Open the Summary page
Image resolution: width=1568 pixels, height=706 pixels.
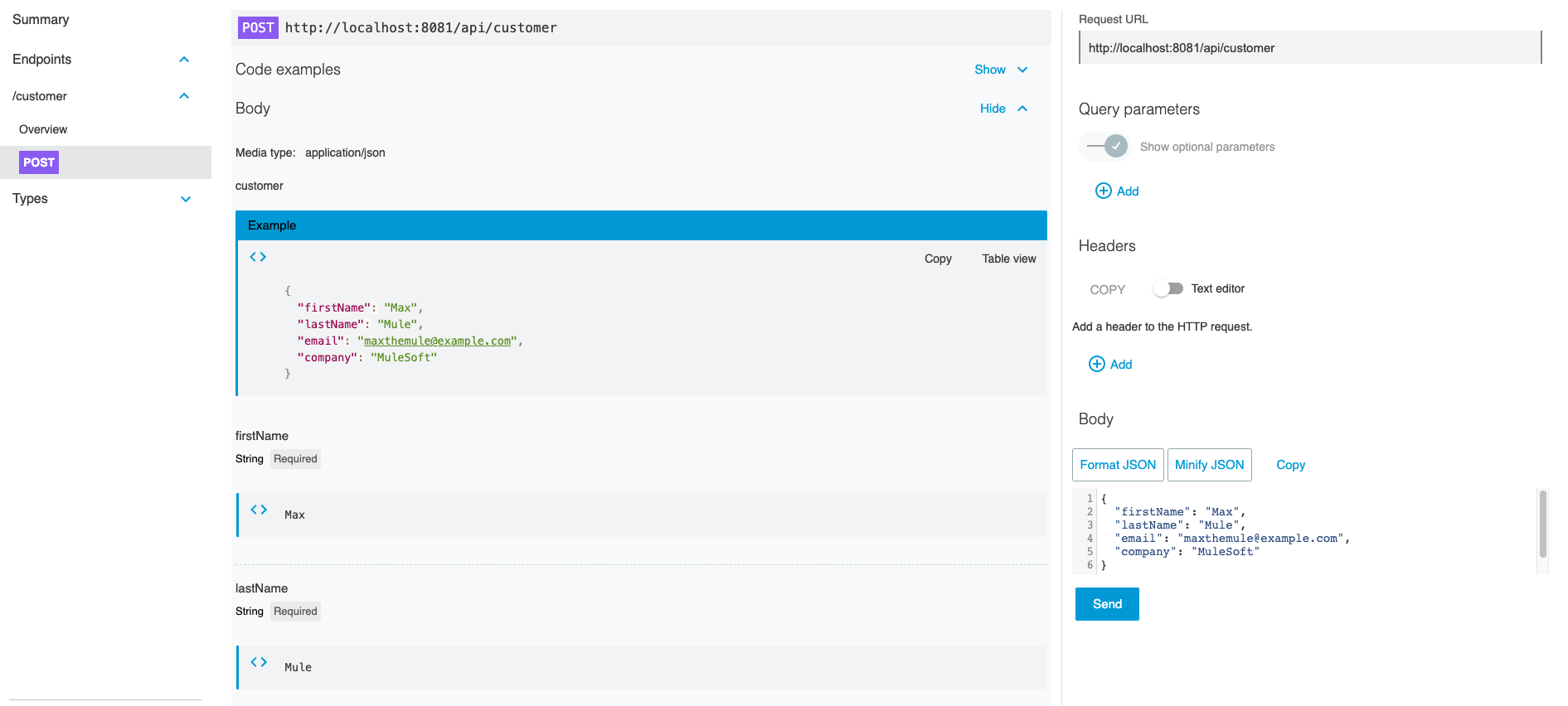[x=41, y=20]
